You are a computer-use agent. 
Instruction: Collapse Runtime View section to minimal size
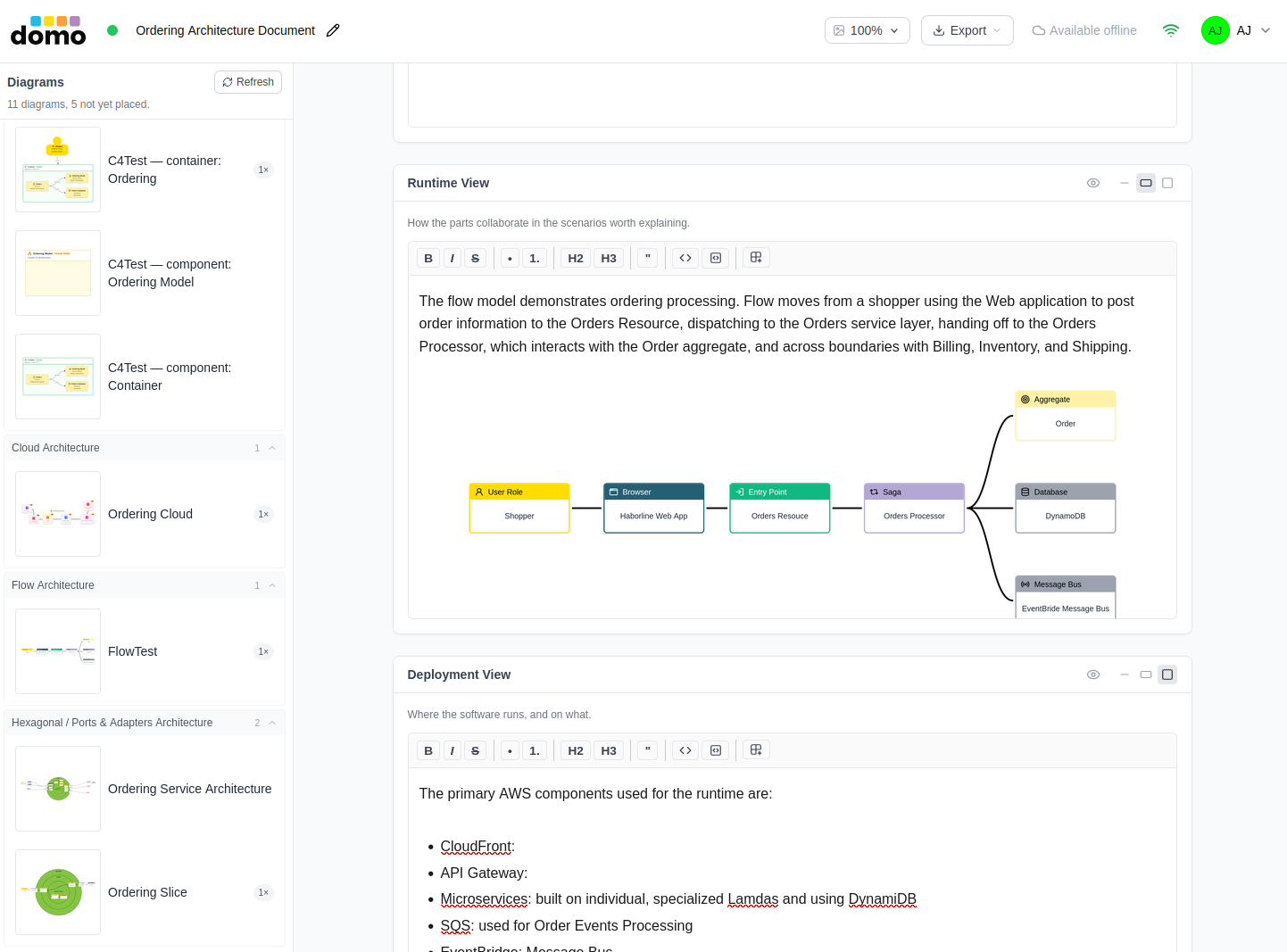point(1125,183)
